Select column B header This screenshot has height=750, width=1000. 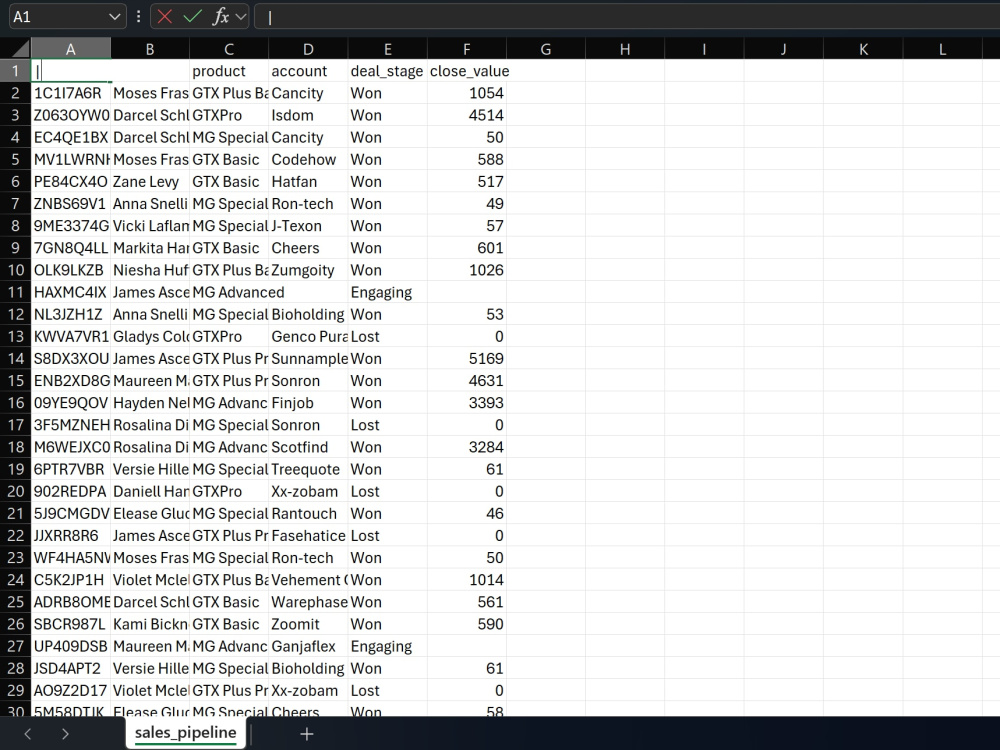(150, 49)
